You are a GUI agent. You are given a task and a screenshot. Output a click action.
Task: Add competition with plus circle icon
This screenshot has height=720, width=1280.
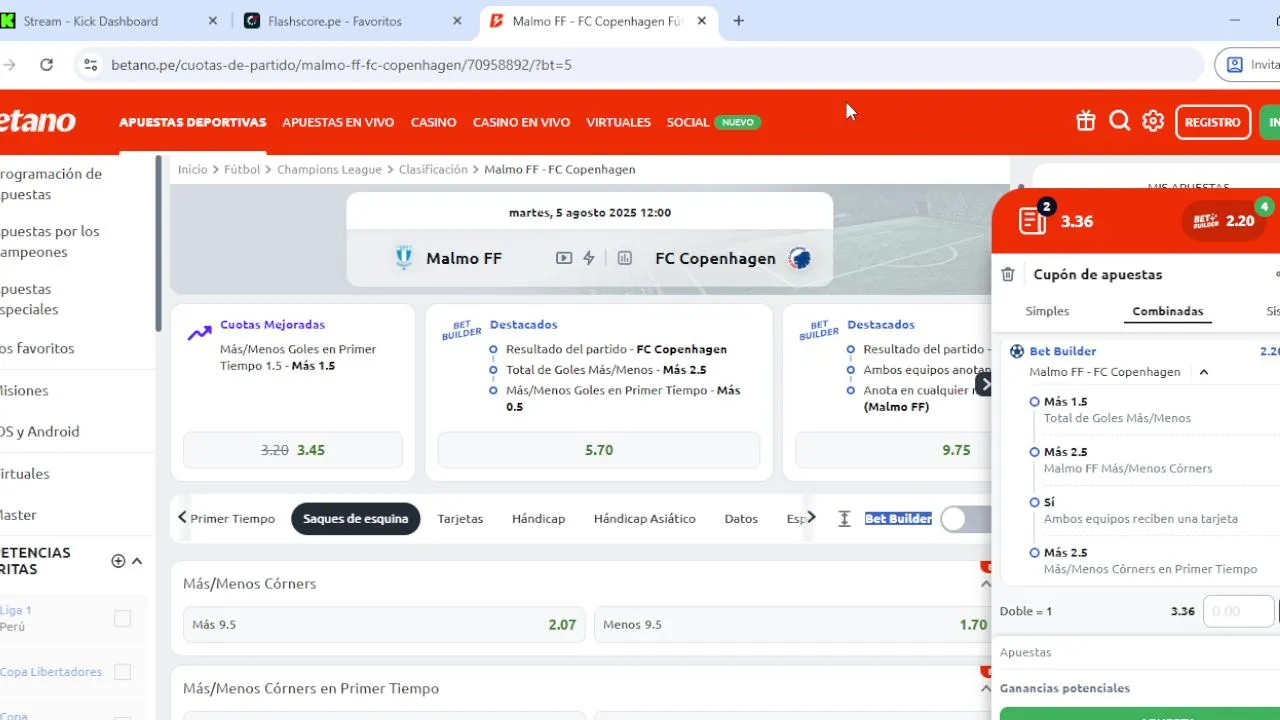118,561
